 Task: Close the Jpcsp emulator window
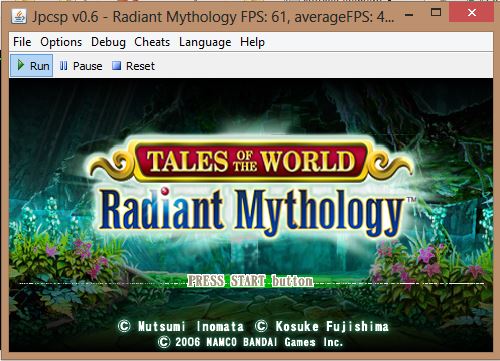472,13
